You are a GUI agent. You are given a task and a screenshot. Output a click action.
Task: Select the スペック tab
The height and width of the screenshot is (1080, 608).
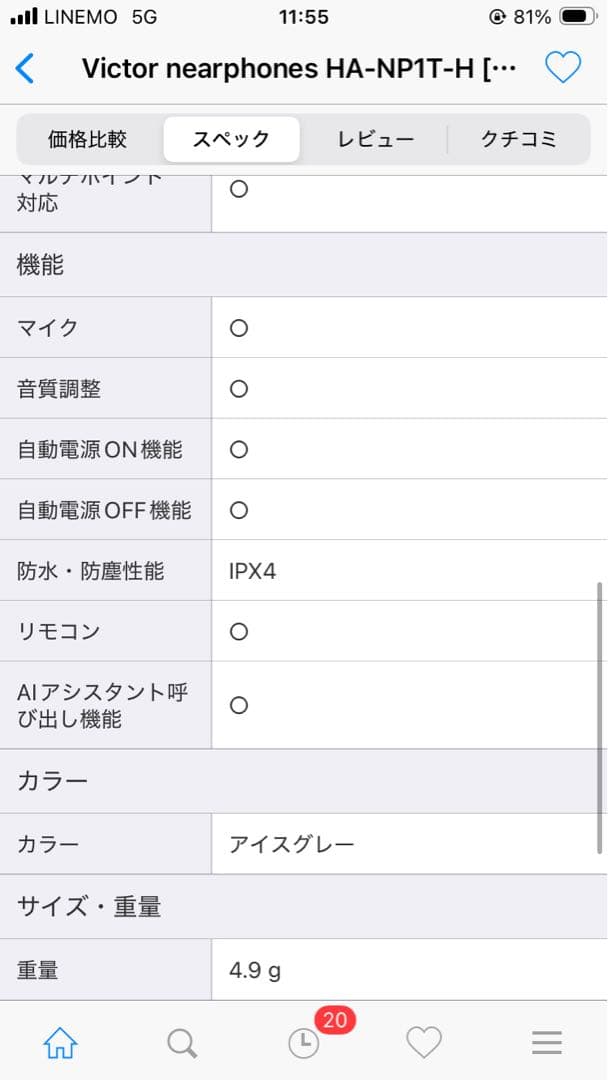pos(231,139)
